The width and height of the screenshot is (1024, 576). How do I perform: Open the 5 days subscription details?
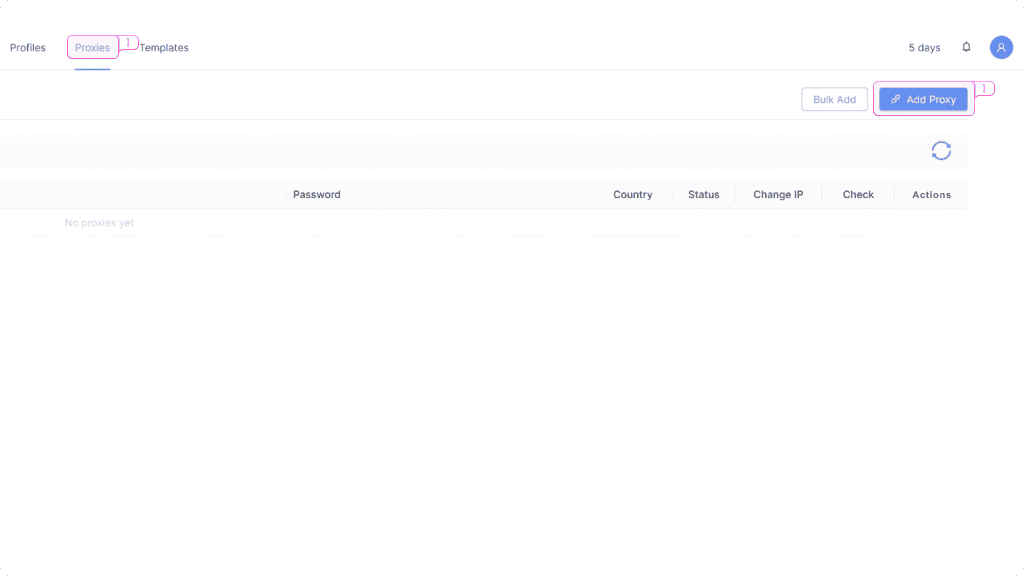[923, 47]
